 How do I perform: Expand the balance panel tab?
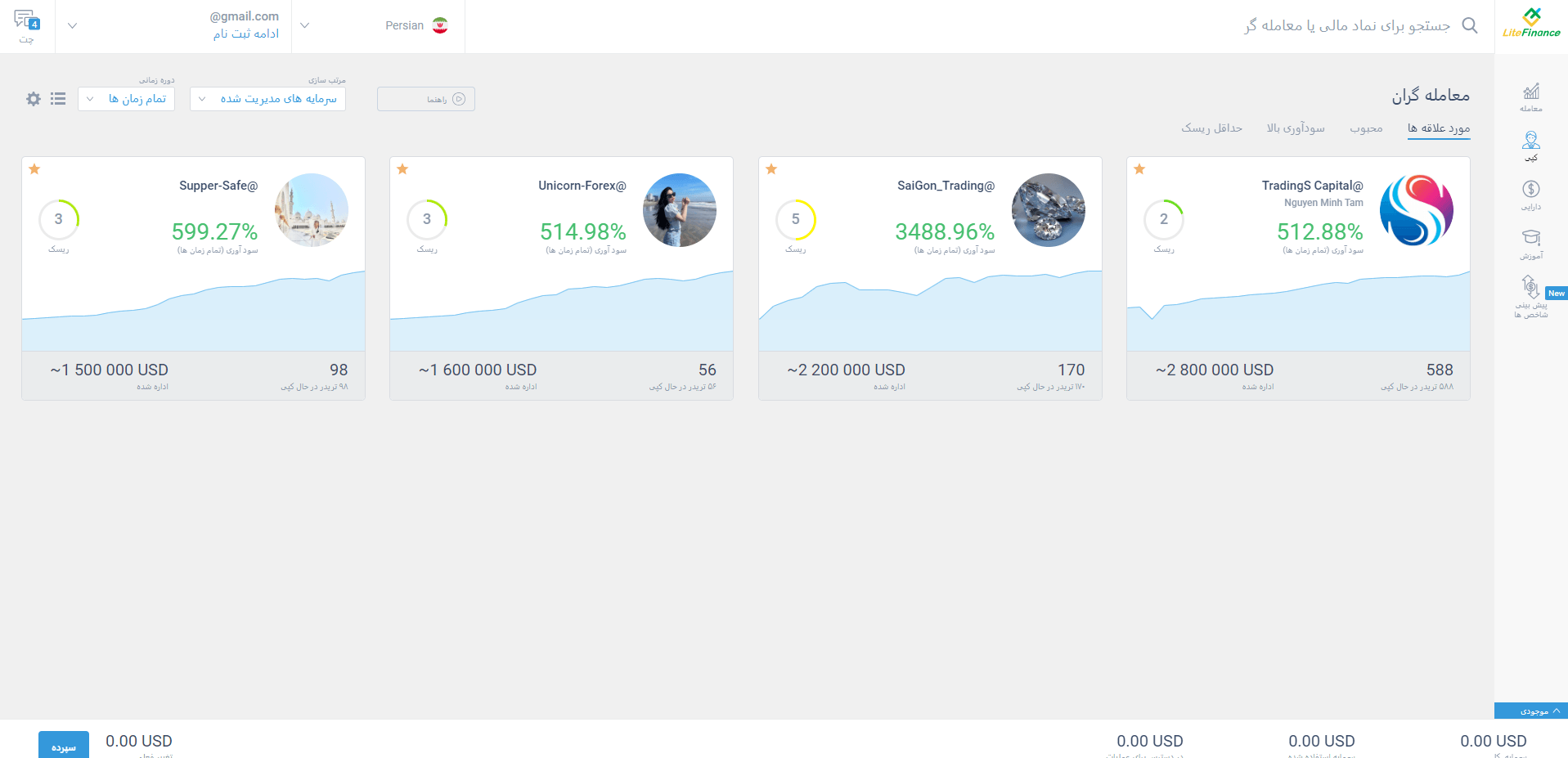pos(1531,711)
